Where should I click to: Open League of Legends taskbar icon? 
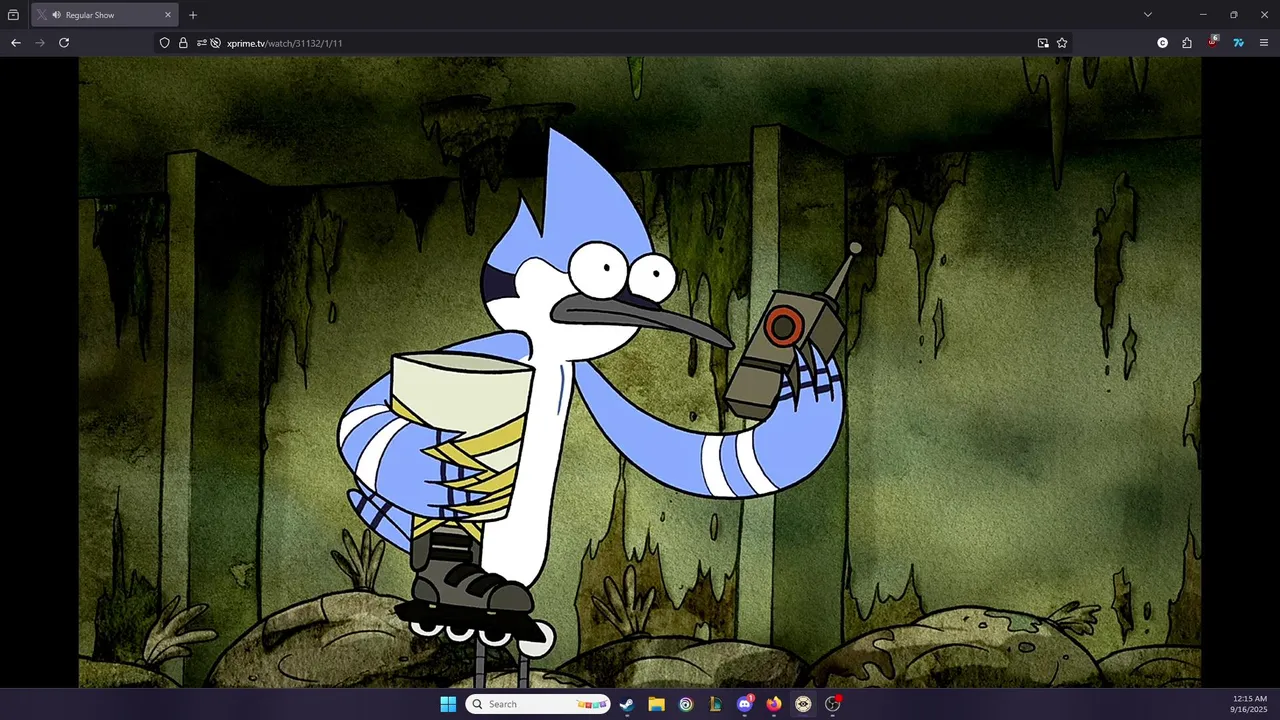[x=715, y=704]
